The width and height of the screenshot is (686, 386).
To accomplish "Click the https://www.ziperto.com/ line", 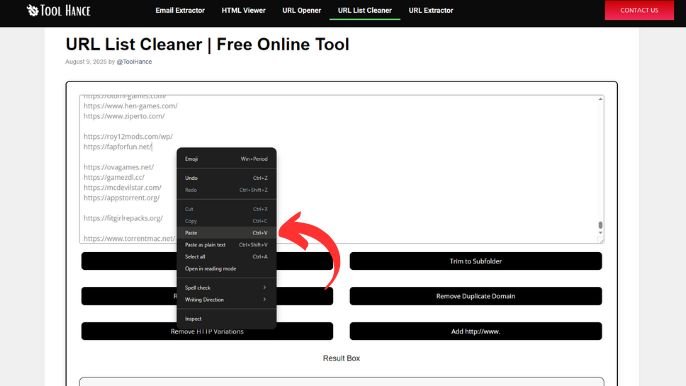I will coord(124,116).
